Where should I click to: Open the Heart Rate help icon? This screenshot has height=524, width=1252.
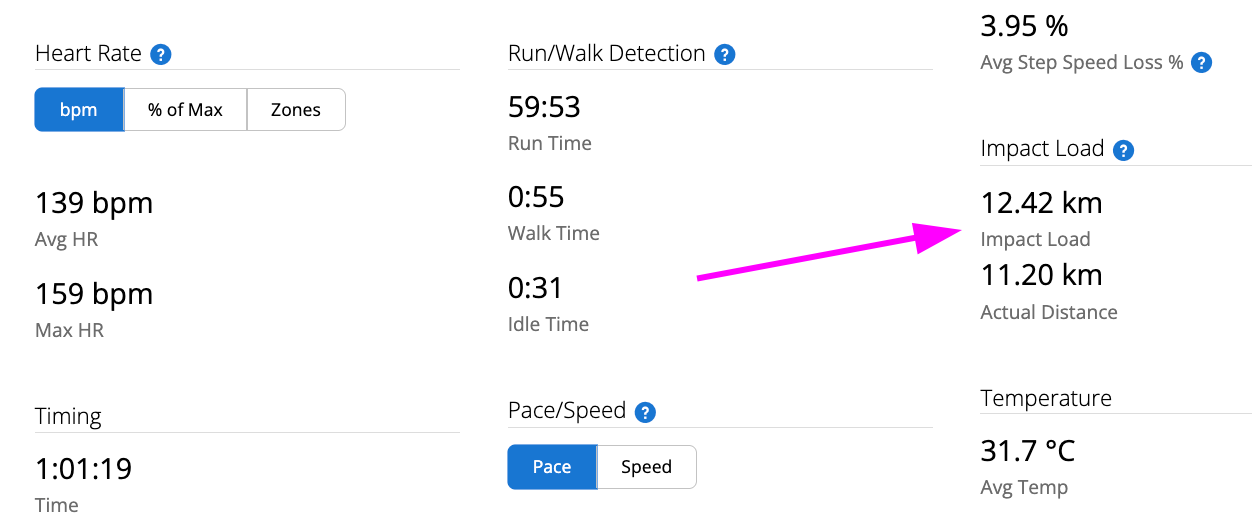[x=160, y=54]
